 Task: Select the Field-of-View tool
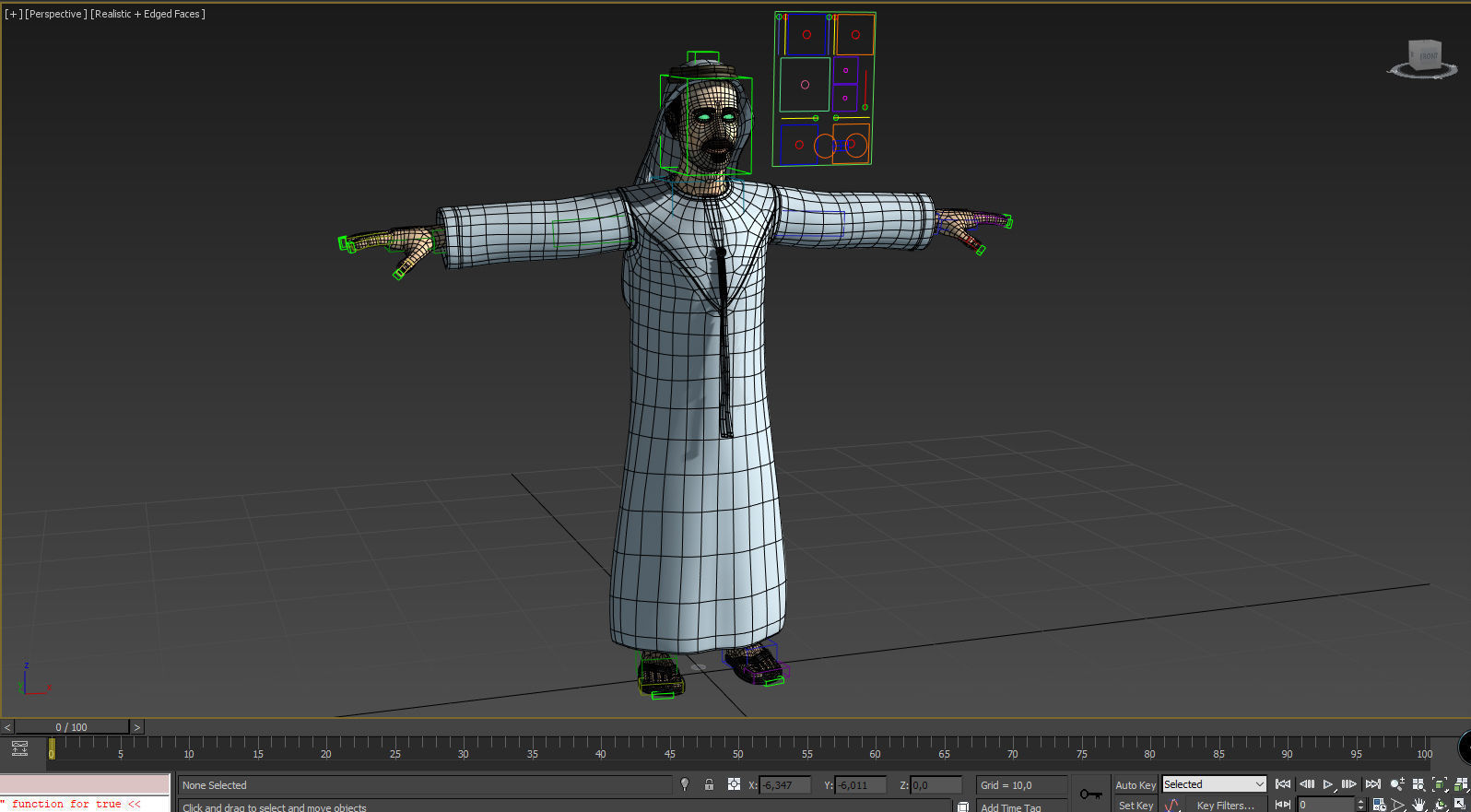click(1398, 805)
